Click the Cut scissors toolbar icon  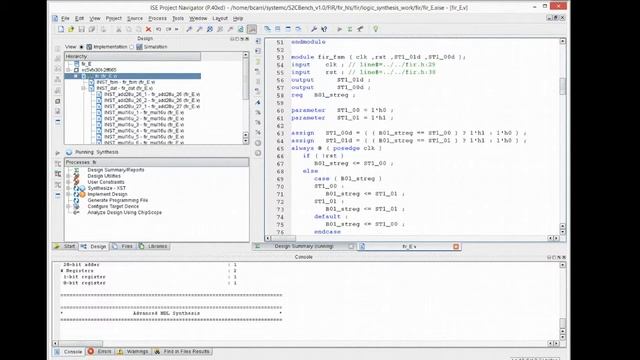pyautogui.click(x=118, y=29)
